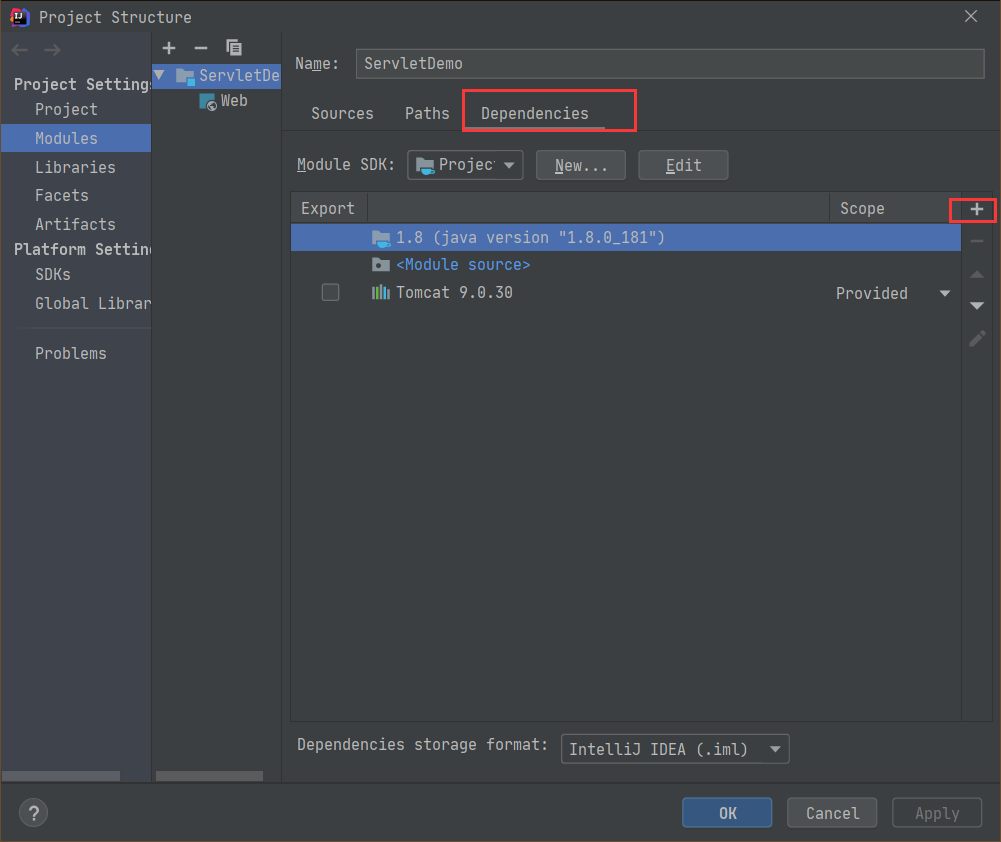Move dependency down with the down arrow
1001x842 pixels.
pos(977,306)
